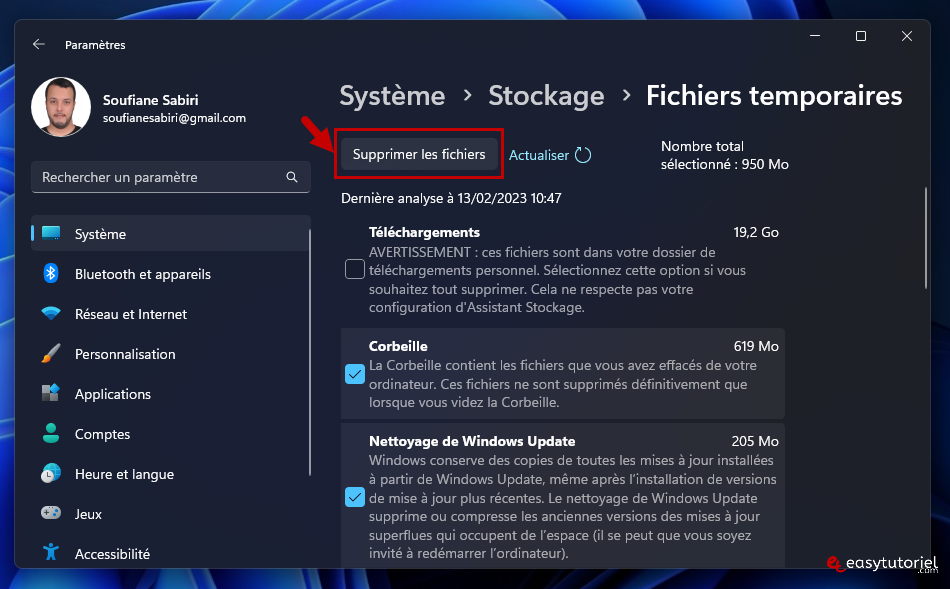This screenshot has width=950, height=589.
Task: Click the sidebar vertical scrollbar
Action: pyautogui.click(x=310, y=351)
